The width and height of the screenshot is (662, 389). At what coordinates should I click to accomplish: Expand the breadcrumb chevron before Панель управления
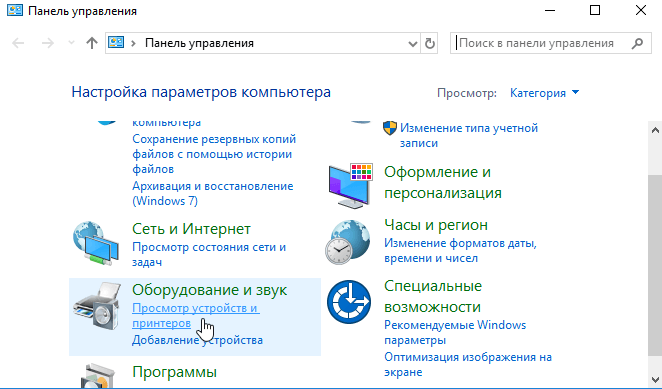tap(133, 43)
